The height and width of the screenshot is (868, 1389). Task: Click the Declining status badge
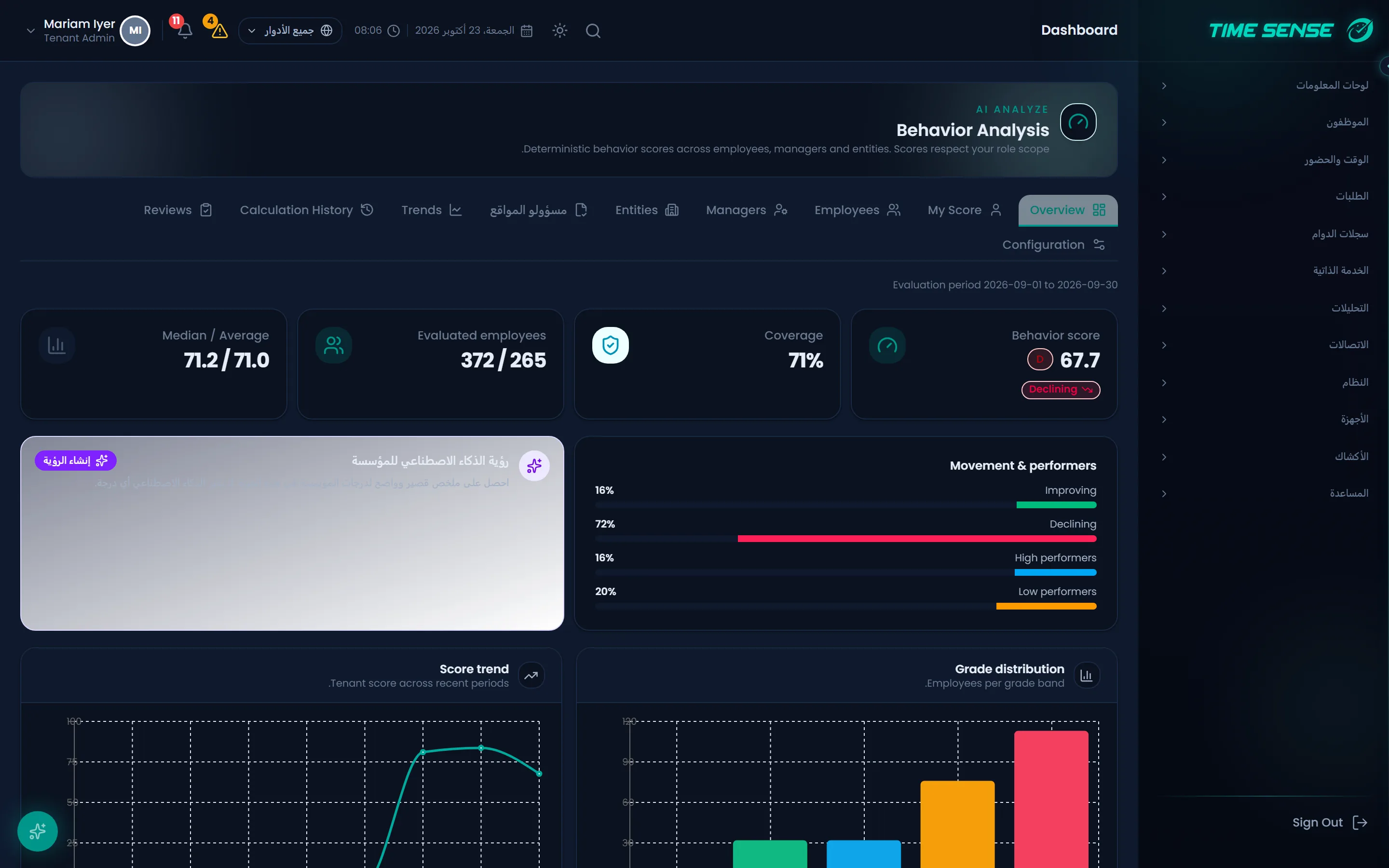[x=1061, y=390]
